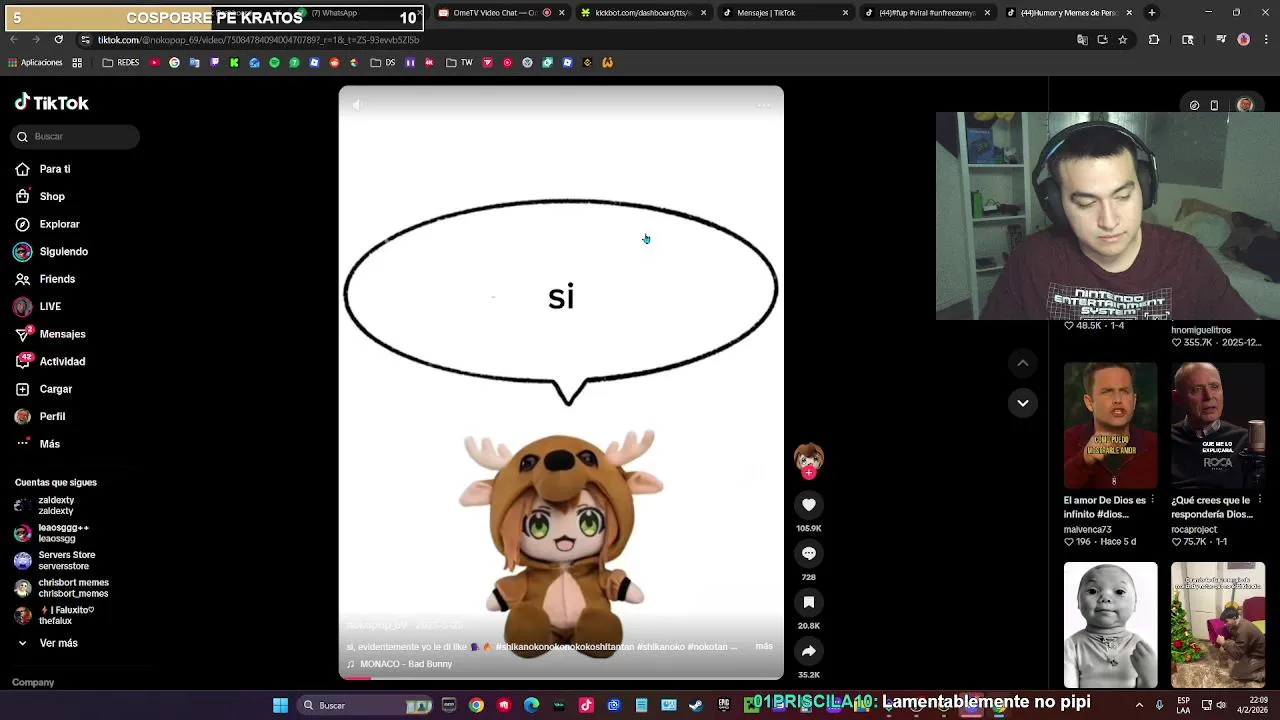
Task: Open a new browser tab with plus
Action: (x=1152, y=13)
